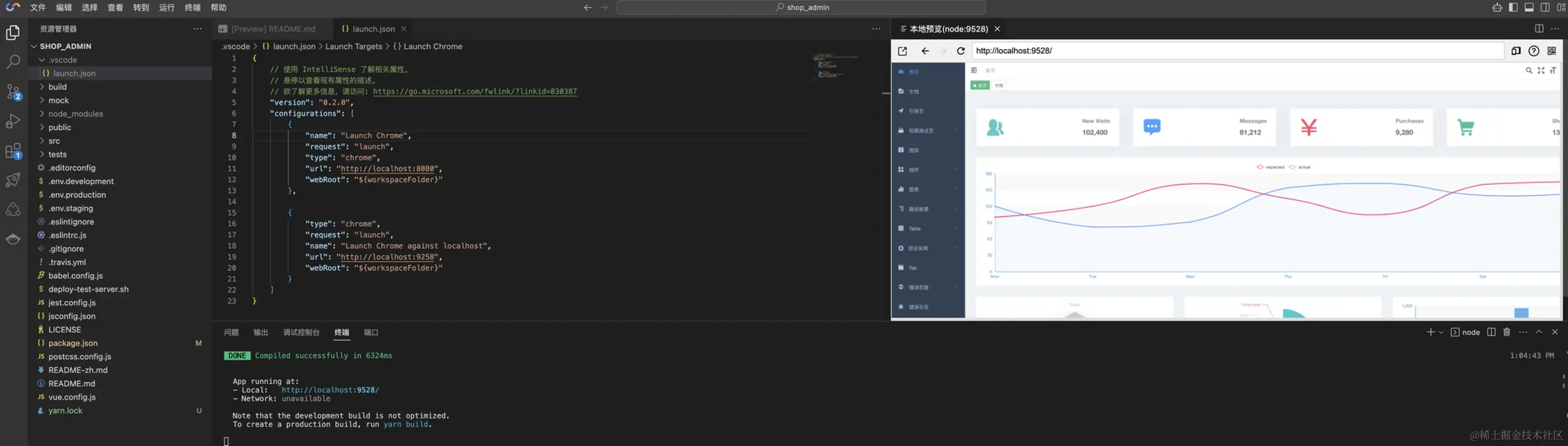This screenshot has height=446, width=1568.
Task: Click the robot AI assistant icon in title bar
Action: (x=1497, y=8)
